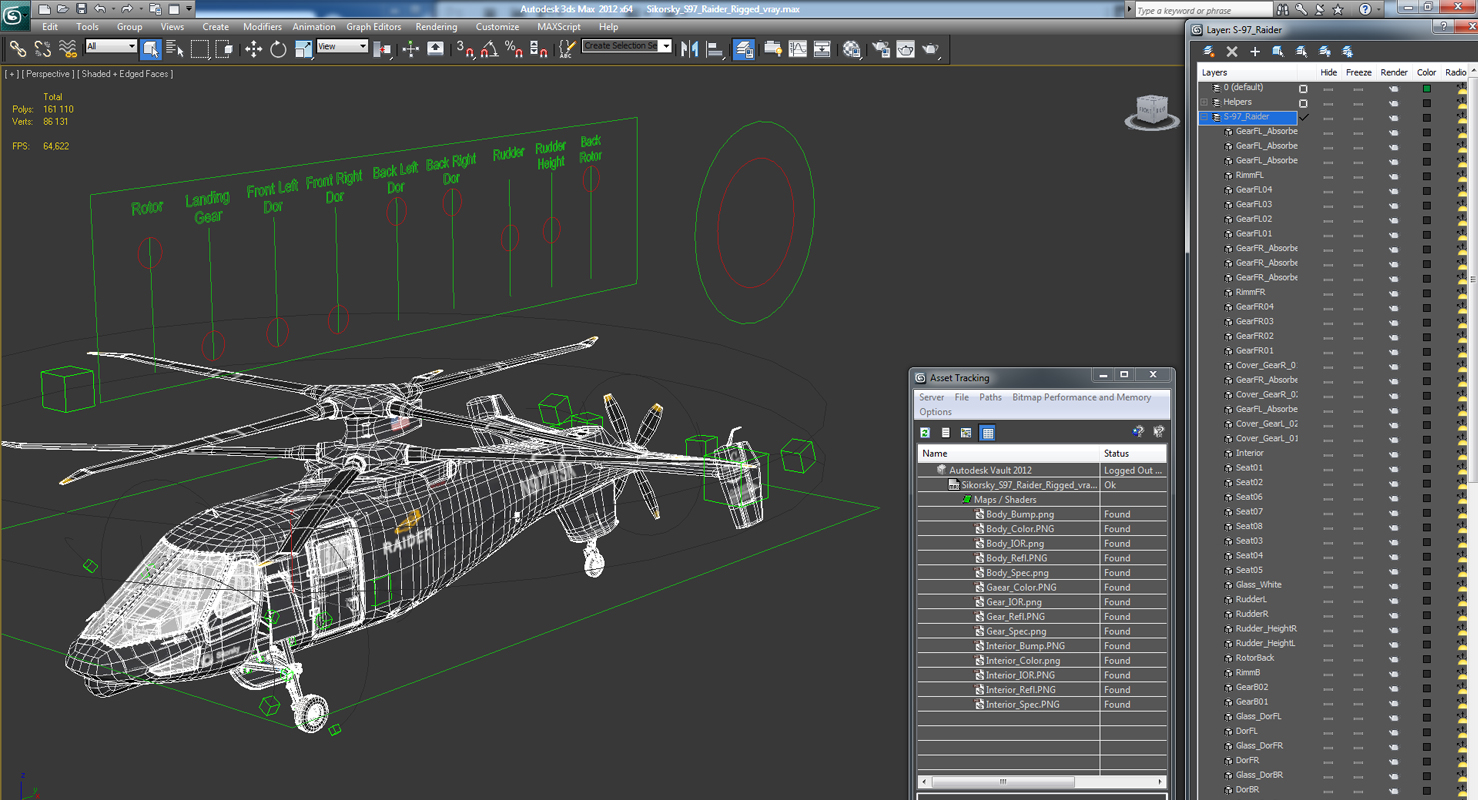The image size is (1480, 800).
Task: Open the Modifiers menu
Action: click(x=262, y=27)
